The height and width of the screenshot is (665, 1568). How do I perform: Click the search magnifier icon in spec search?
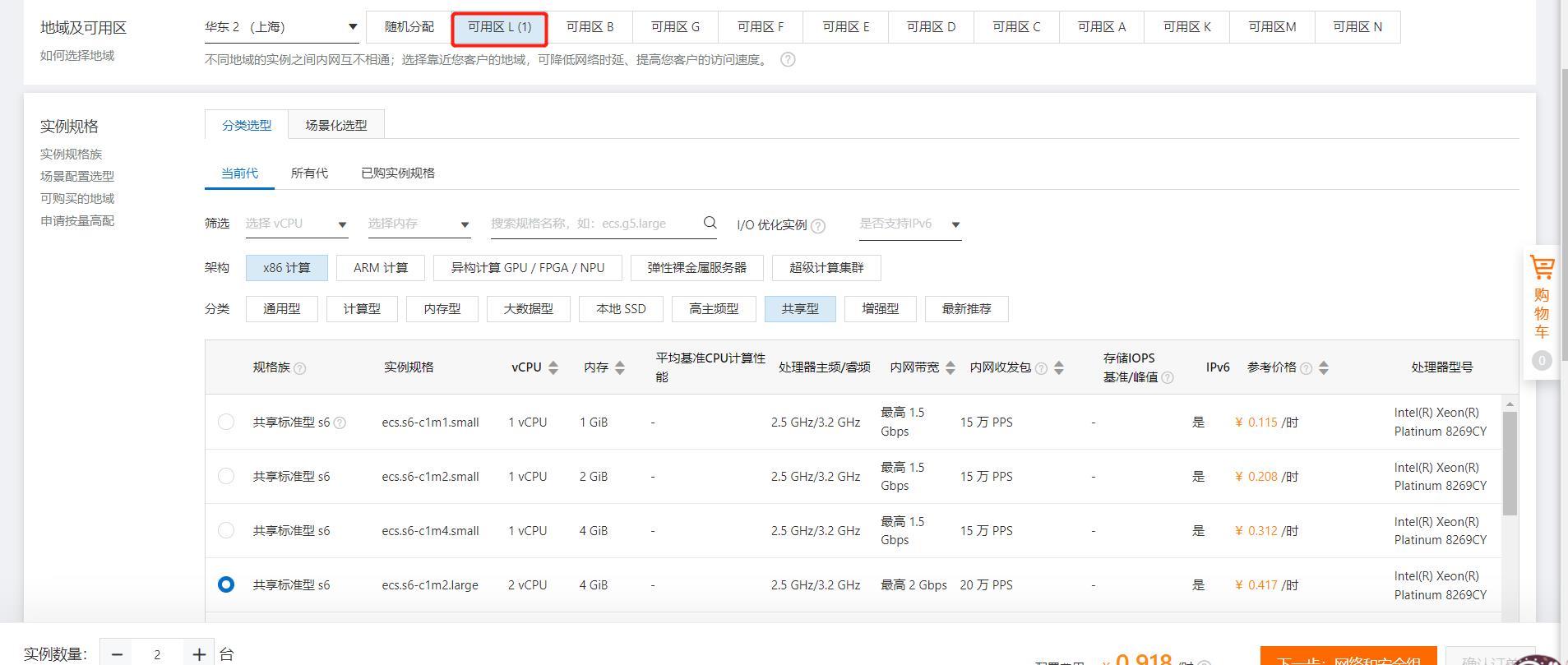pos(710,223)
